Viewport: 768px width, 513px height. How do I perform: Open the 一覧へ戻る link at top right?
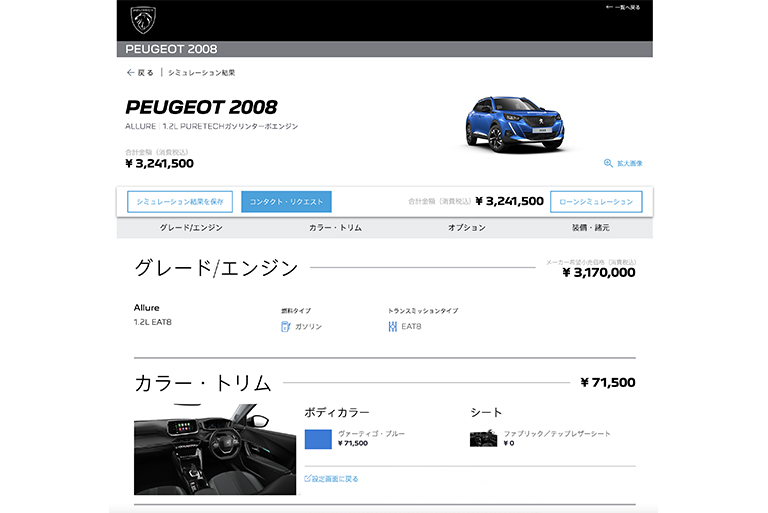[x=623, y=7]
